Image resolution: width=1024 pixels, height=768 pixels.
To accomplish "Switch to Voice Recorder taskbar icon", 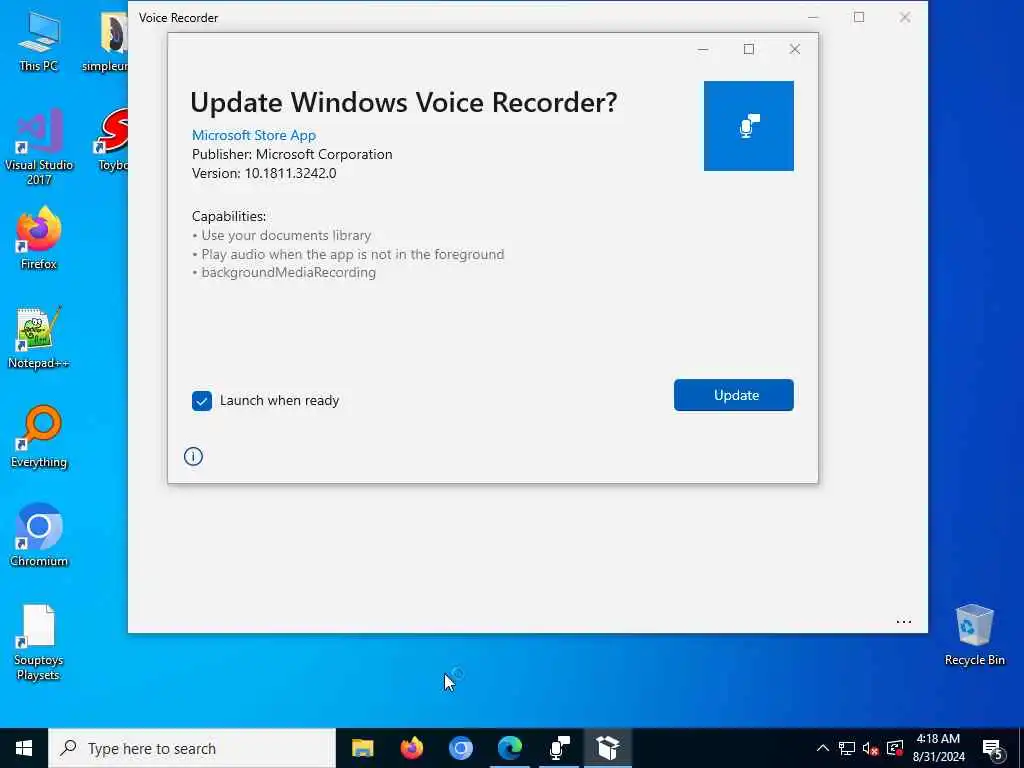I will click(559, 748).
